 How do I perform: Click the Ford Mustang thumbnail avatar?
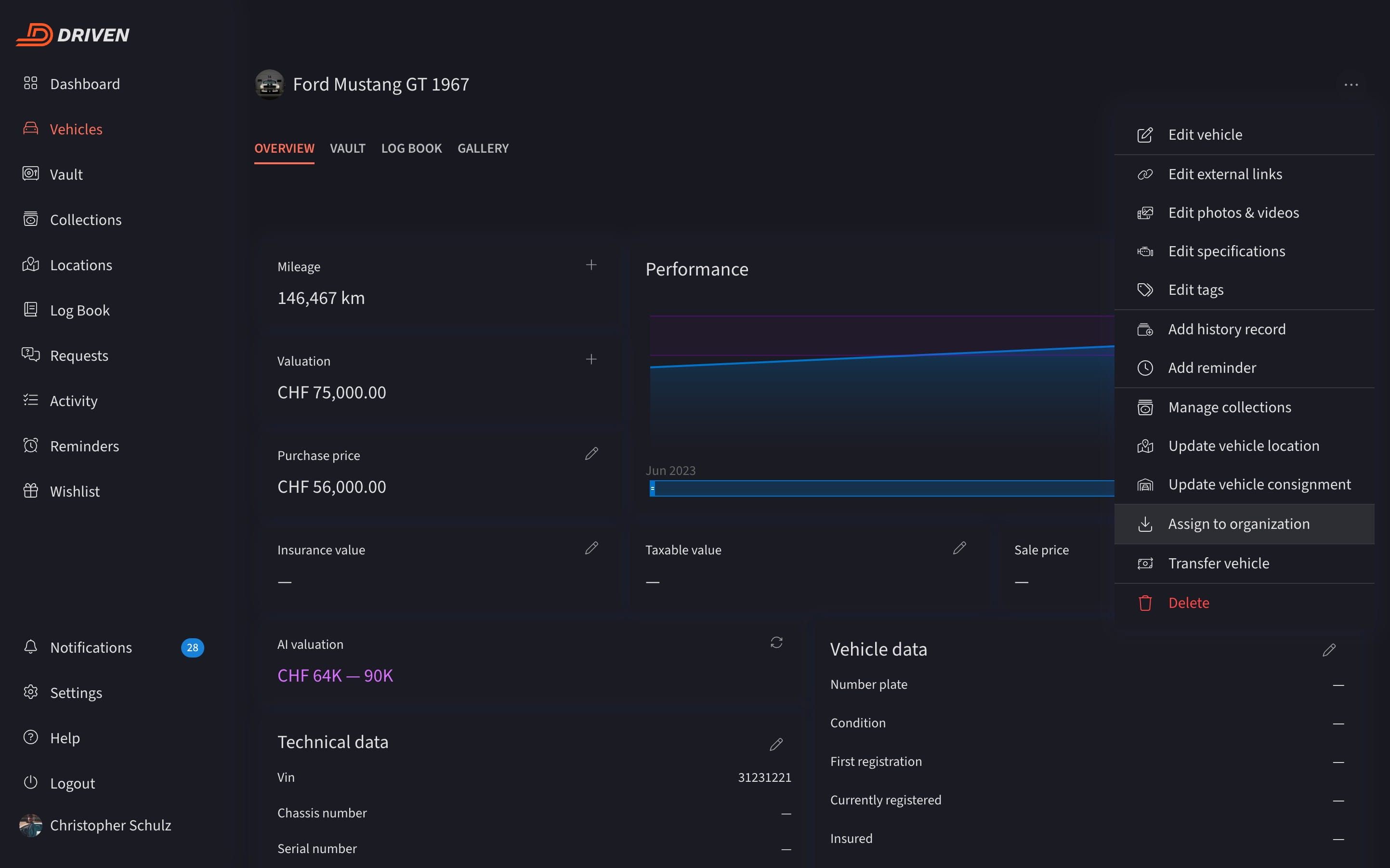(269, 85)
